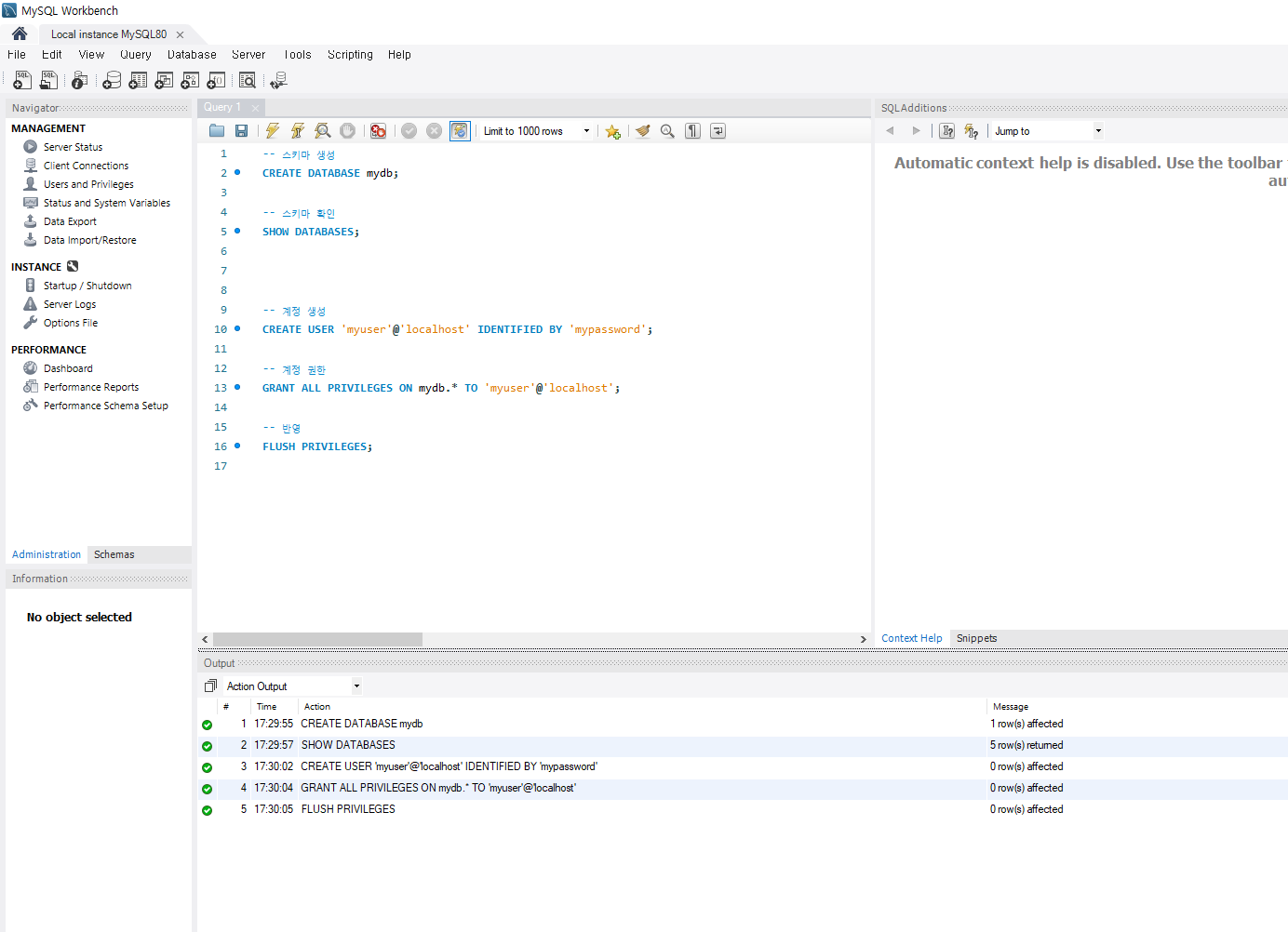Image resolution: width=1288 pixels, height=932 pixels.
Task: Select output row CREATE DATABASE mydb
Action: pyautogui.click(x=743, y=724)
